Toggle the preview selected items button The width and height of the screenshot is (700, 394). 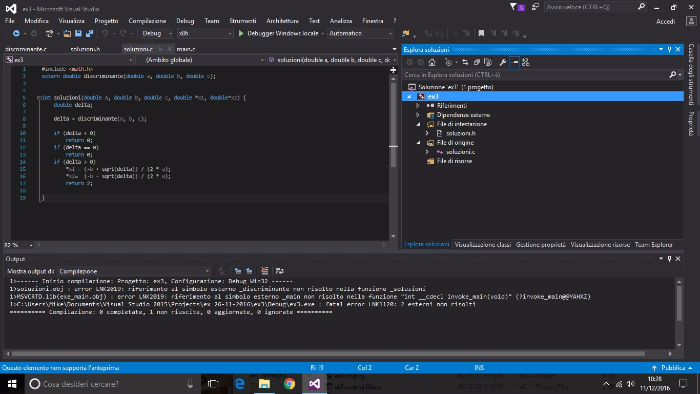(514, 62)
